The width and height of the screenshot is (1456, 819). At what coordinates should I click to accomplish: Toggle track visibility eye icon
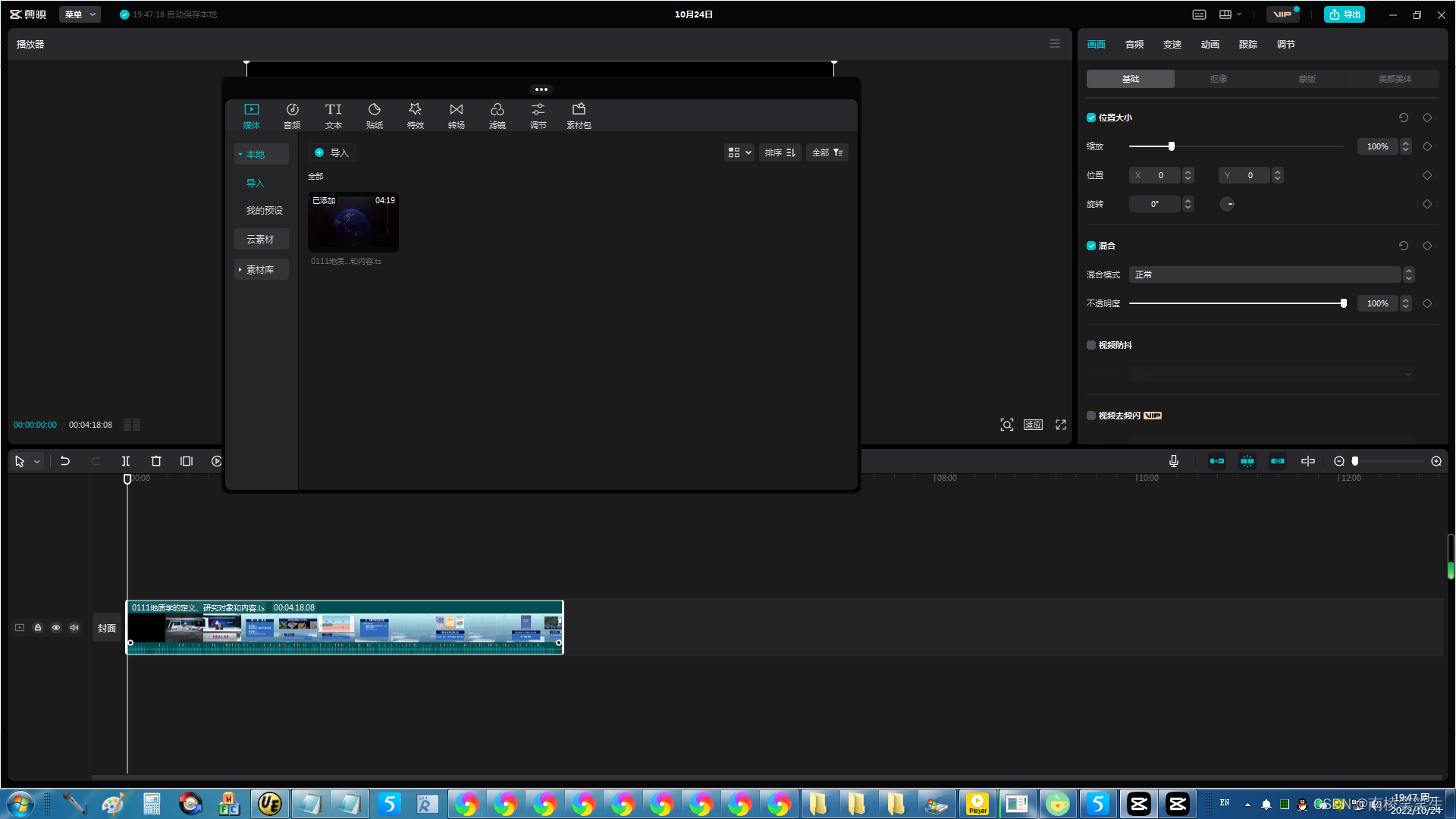[x=56, y=627]
